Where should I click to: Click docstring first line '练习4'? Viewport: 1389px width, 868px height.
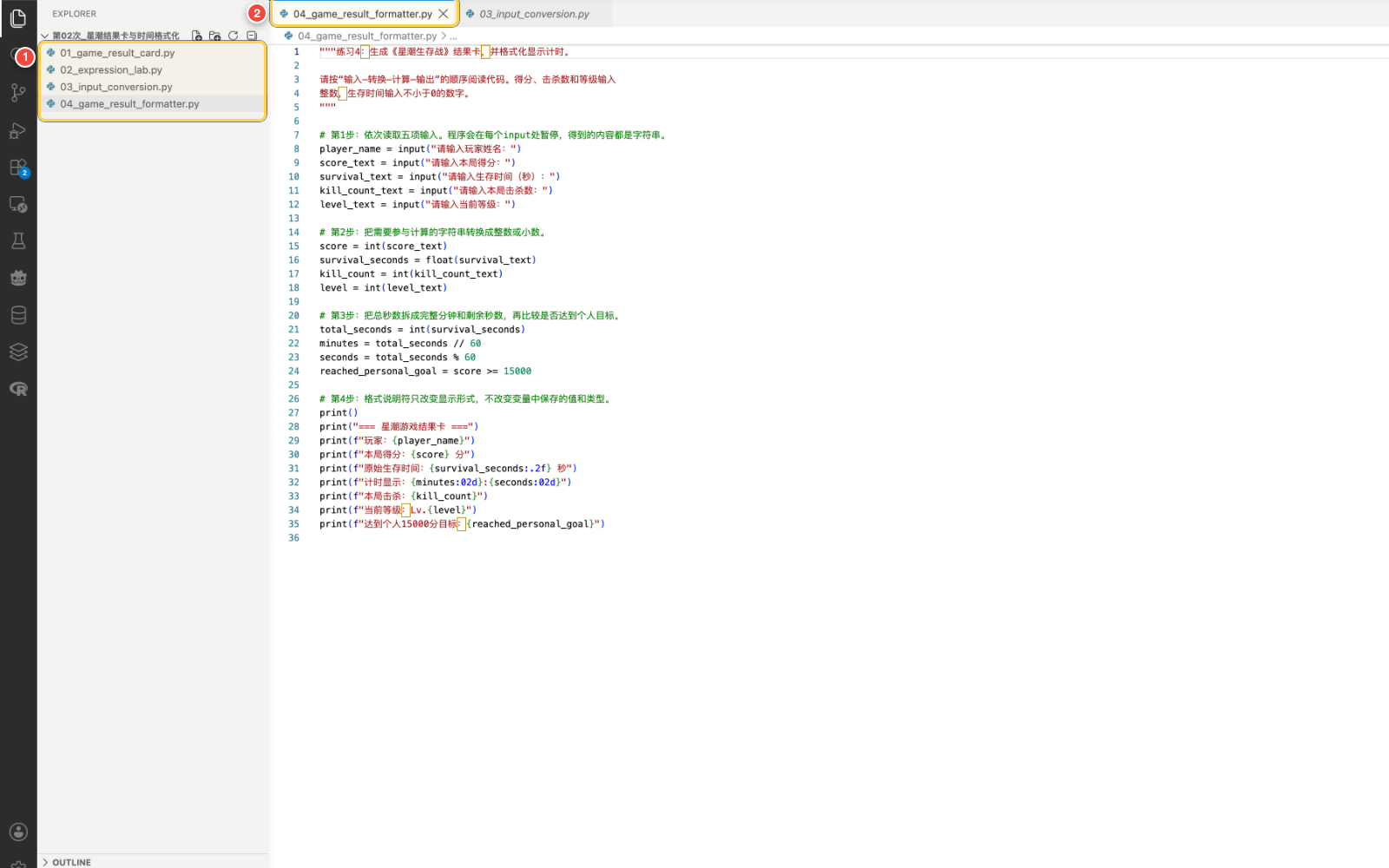tap(446, 52)
